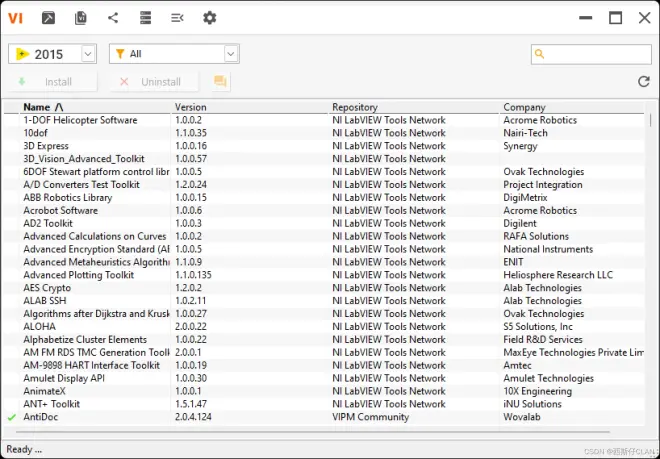Open the All filter combo box
This screenshot has width=660, height=459.
[x=174, y=54]
